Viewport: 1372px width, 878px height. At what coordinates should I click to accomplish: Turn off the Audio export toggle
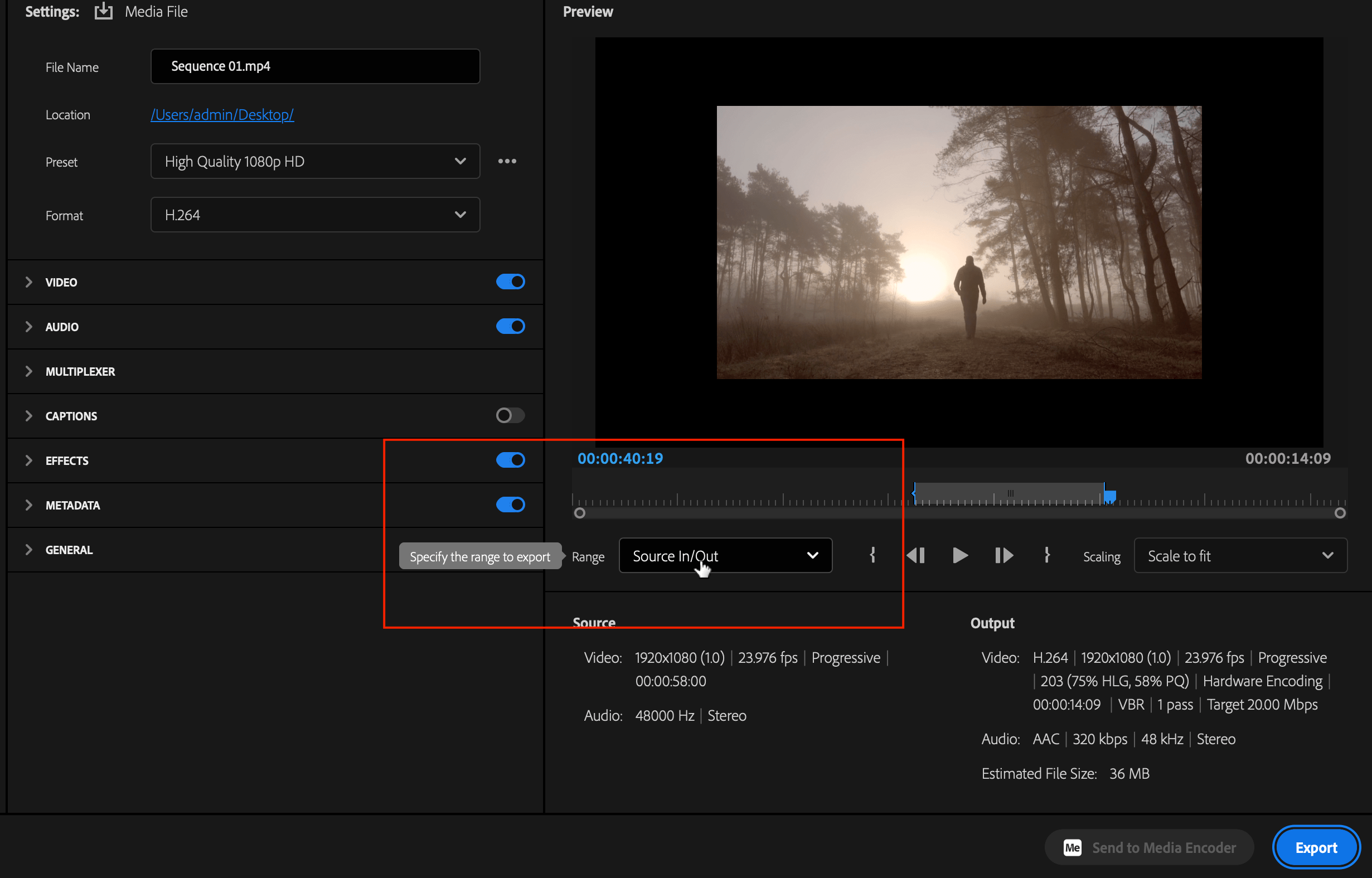click(510, 326)
